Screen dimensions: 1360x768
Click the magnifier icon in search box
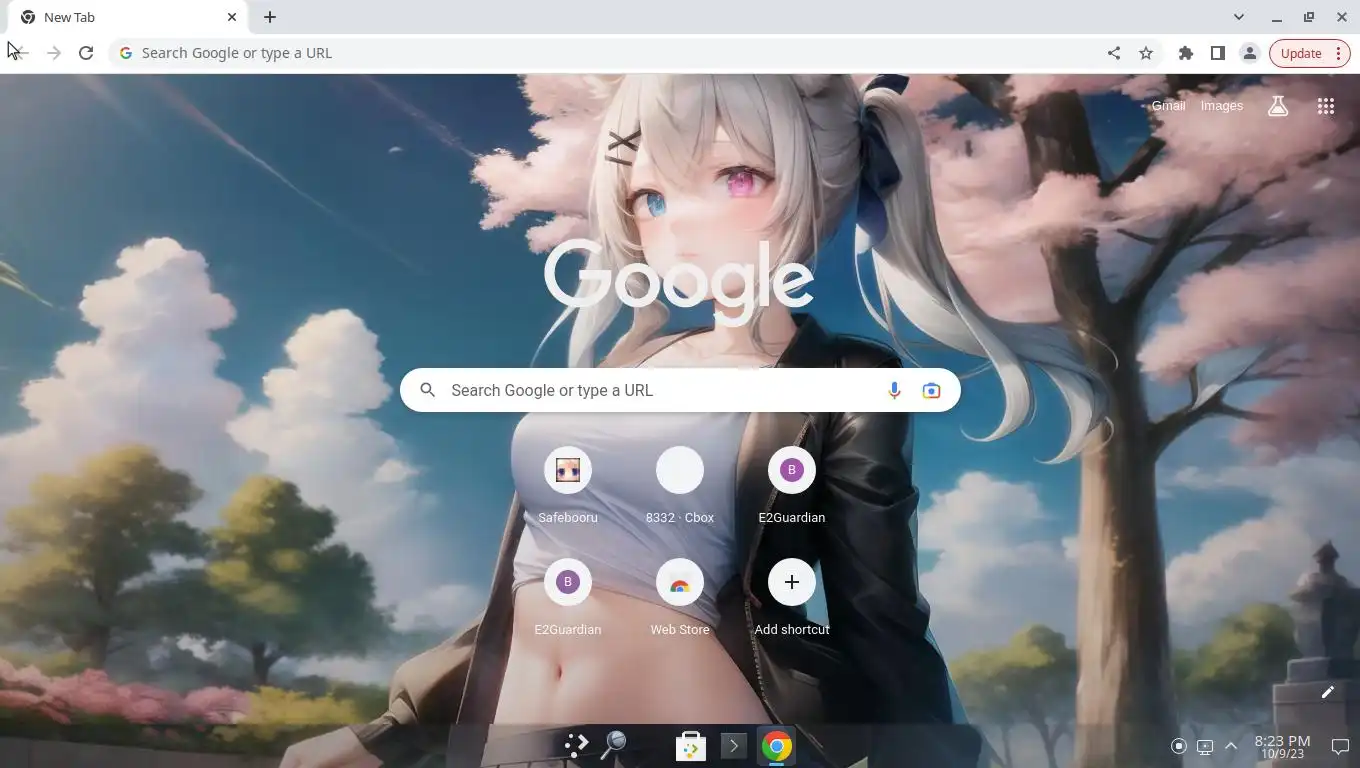[x=428, y=390]
